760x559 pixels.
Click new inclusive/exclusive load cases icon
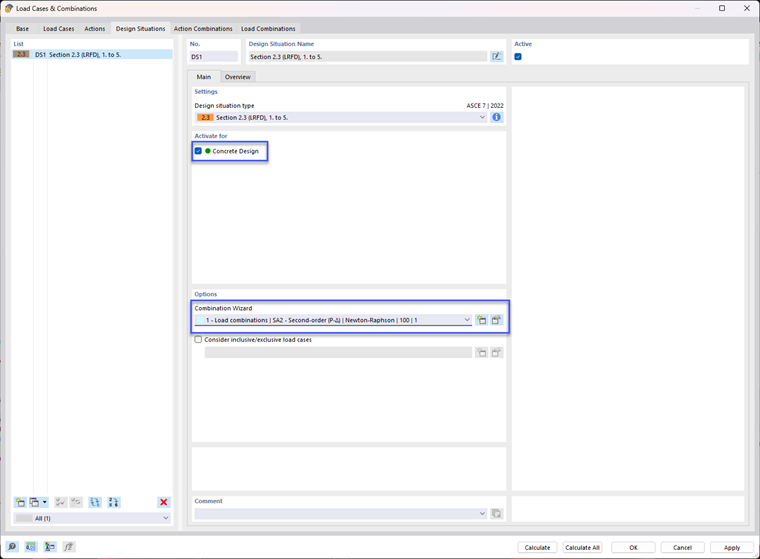[x=481, y=352]
